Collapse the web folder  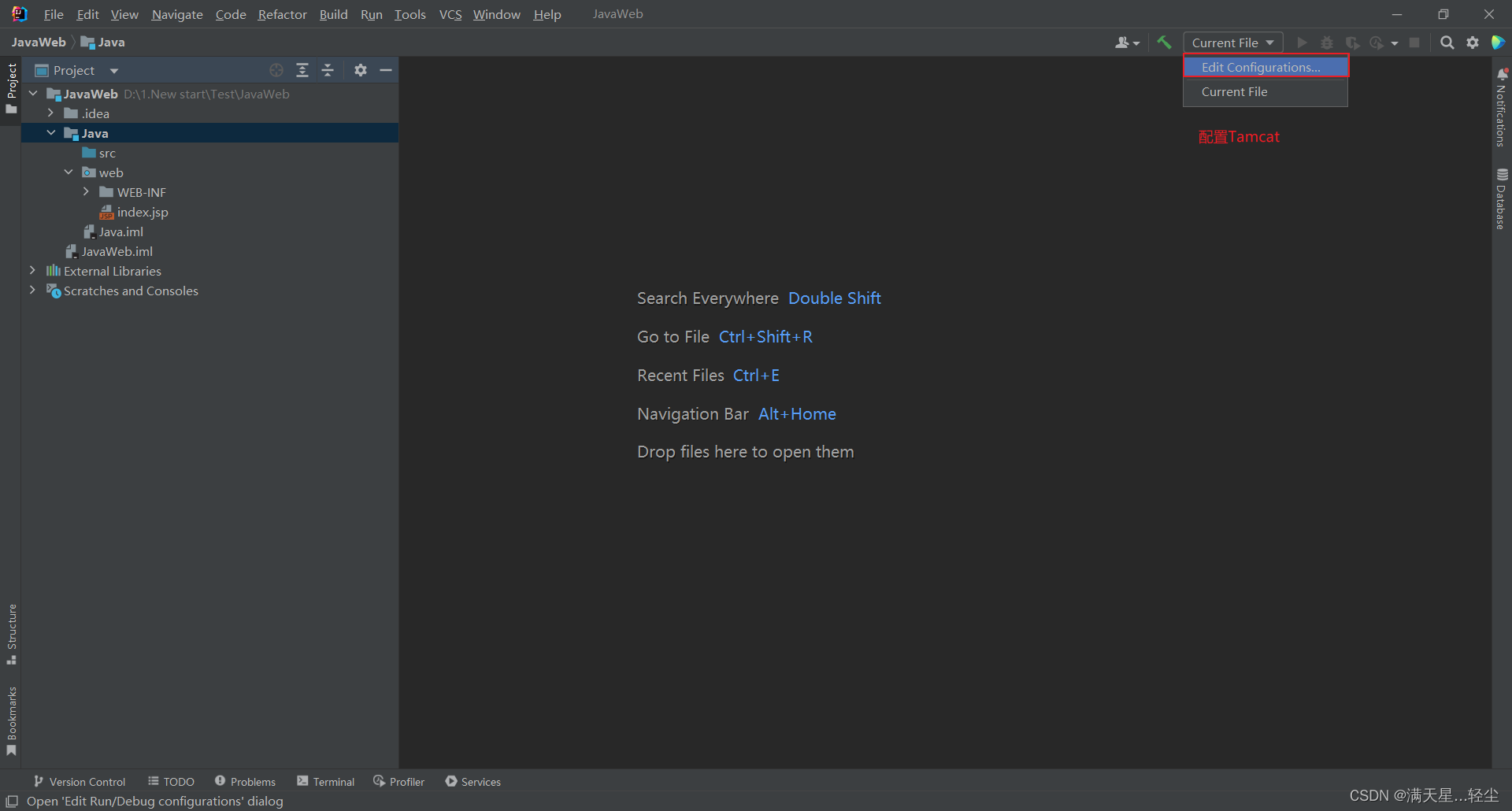[x=69, y=172]
